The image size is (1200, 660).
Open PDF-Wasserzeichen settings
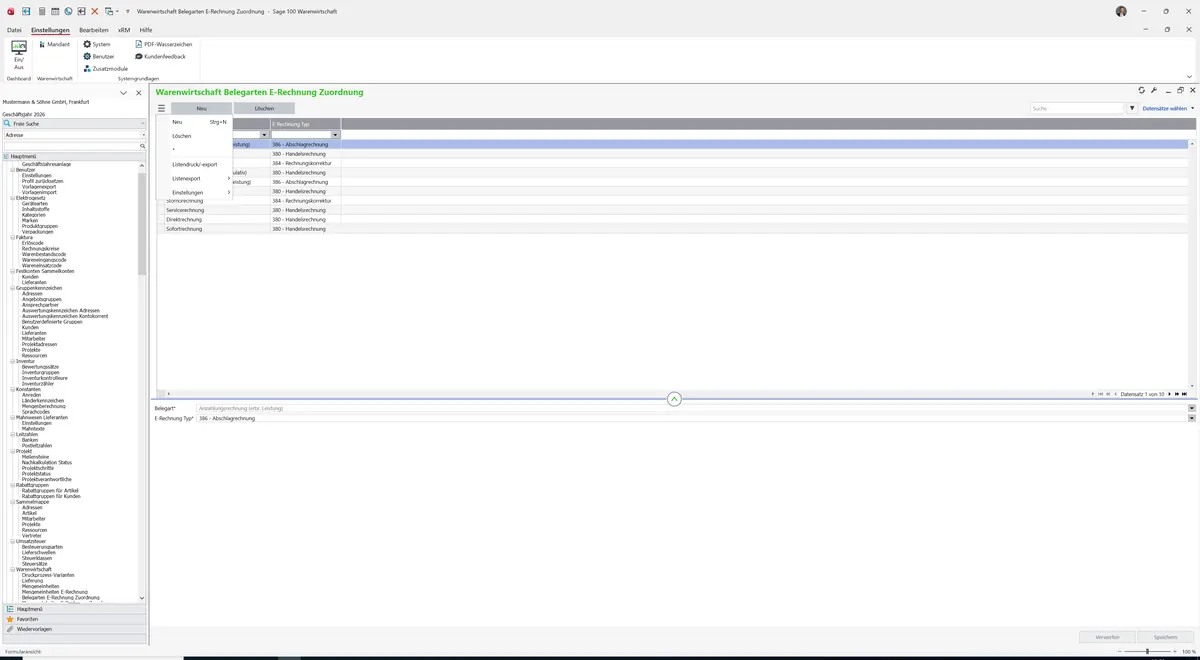tap(163, 44)
